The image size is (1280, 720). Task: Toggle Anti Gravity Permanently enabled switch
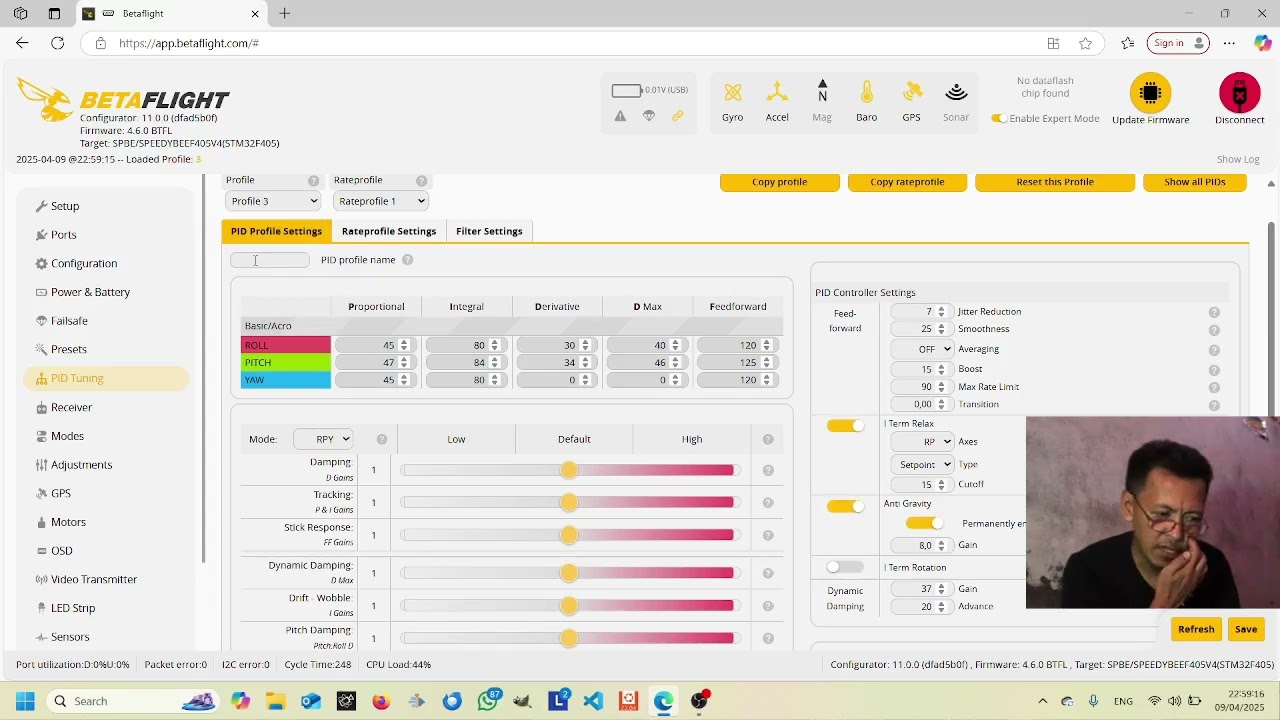click(x=924, y=523)
